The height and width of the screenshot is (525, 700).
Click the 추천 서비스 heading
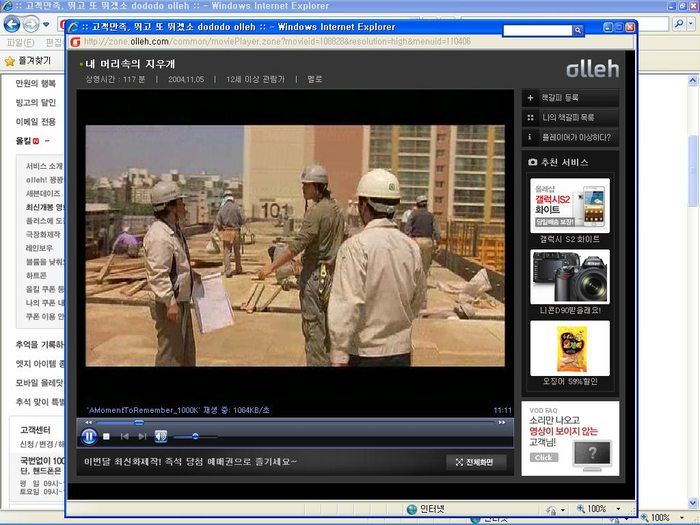(x=564, y=162)
